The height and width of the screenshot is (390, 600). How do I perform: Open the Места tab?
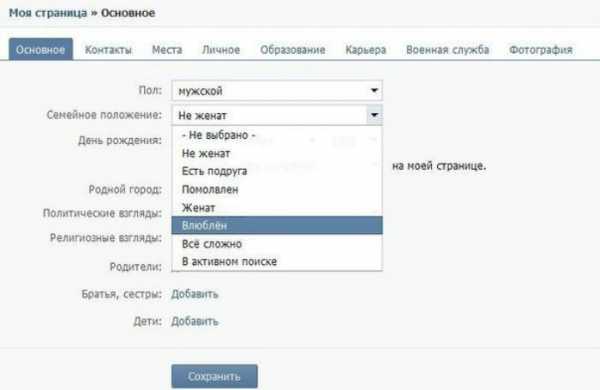coord(167,50)
